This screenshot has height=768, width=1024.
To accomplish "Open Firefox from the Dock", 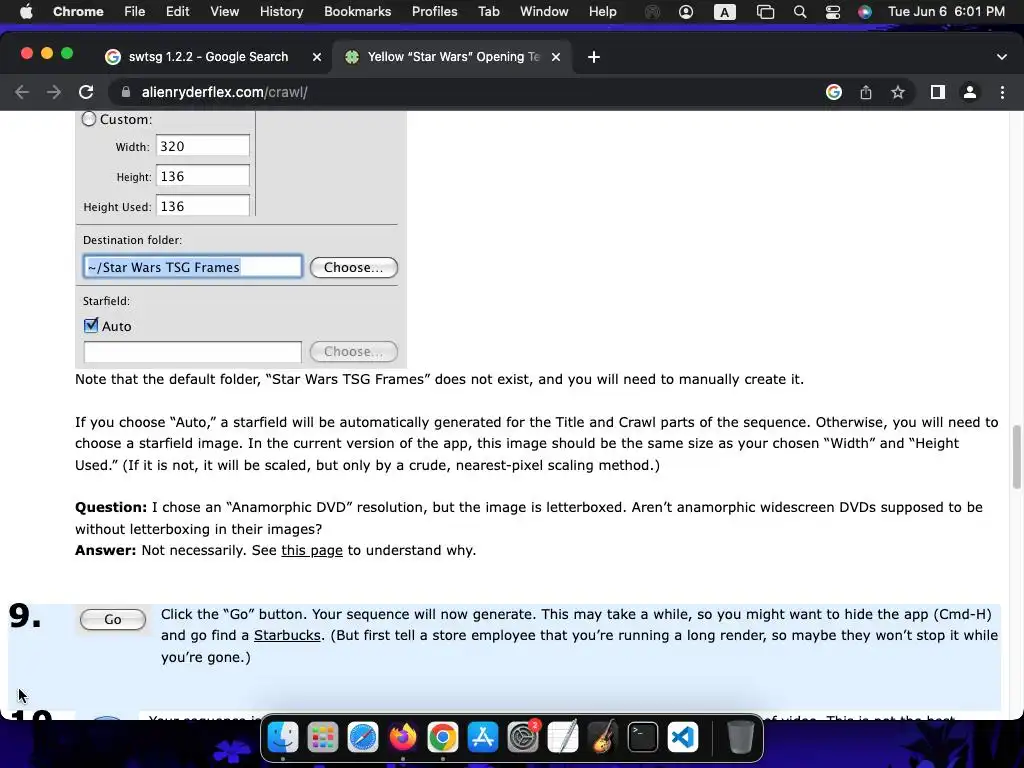I will tap(403, 737).
